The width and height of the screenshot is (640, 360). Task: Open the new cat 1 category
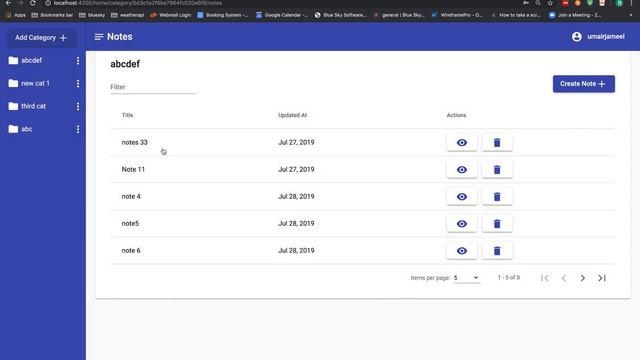click(x=29, y=83)
